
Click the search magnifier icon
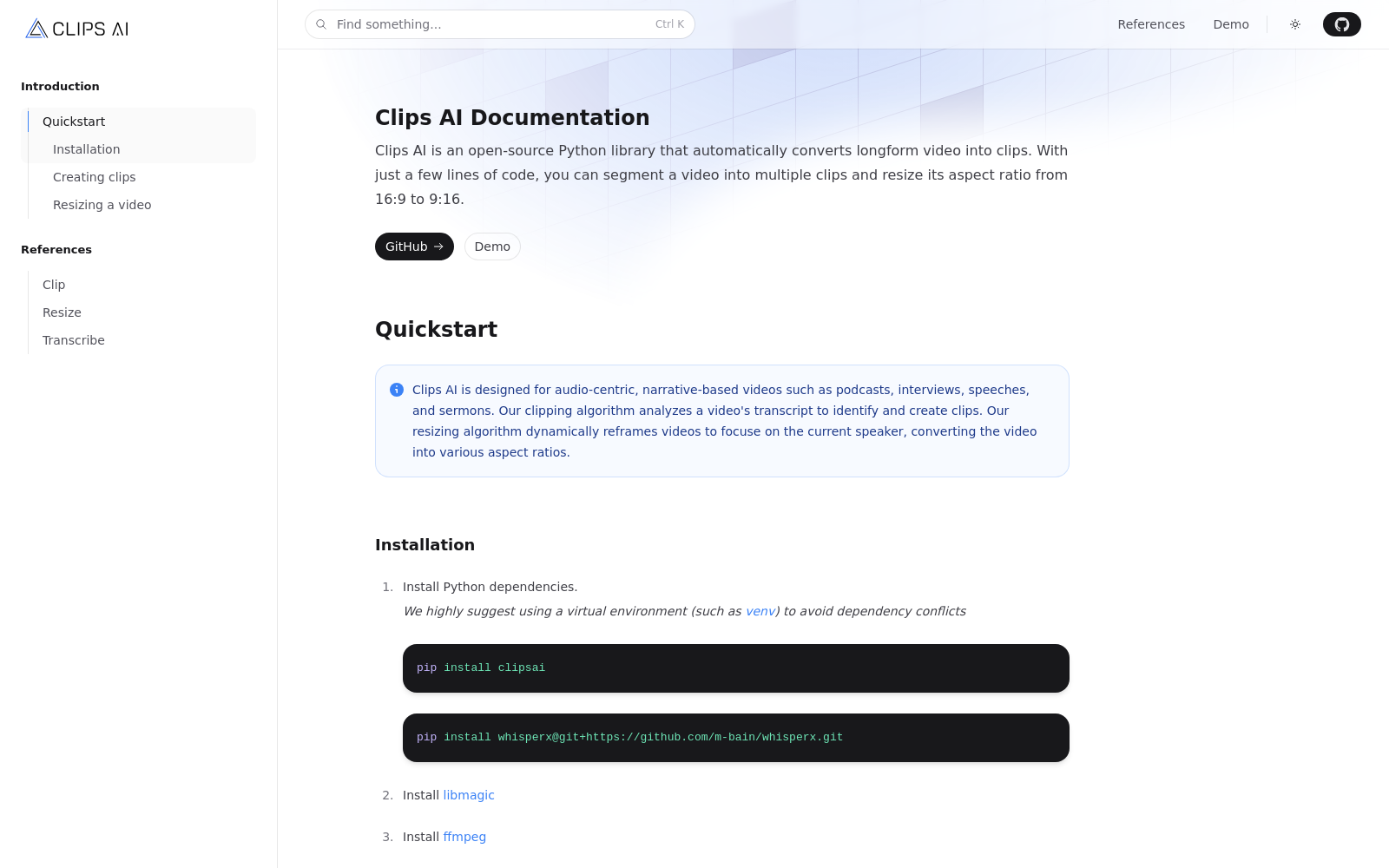[321, 24]
